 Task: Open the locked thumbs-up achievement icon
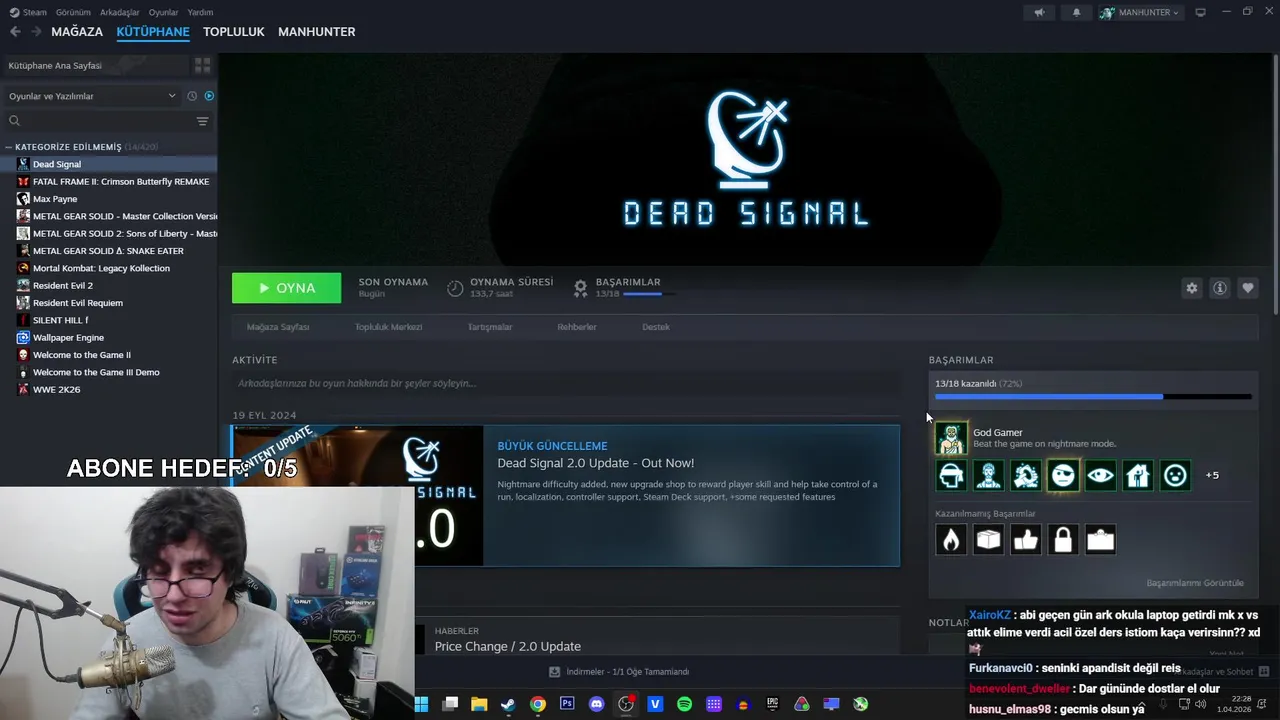point(1026,540)
